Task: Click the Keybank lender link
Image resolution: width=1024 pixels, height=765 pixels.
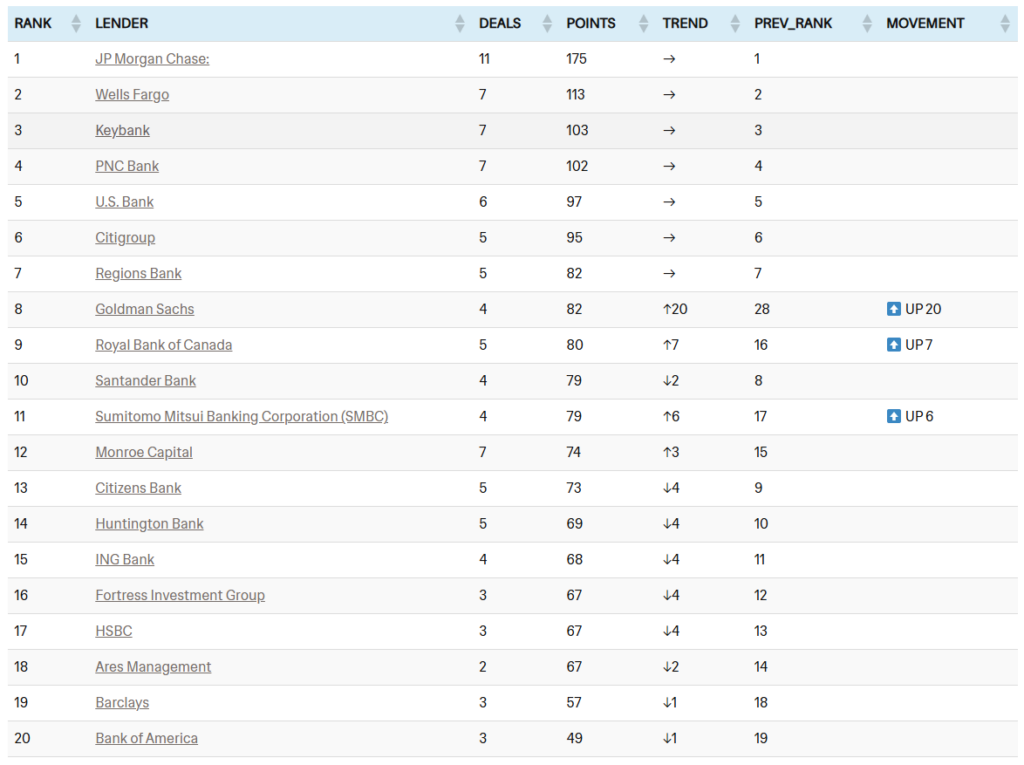Action: click(x=122, y=130)
